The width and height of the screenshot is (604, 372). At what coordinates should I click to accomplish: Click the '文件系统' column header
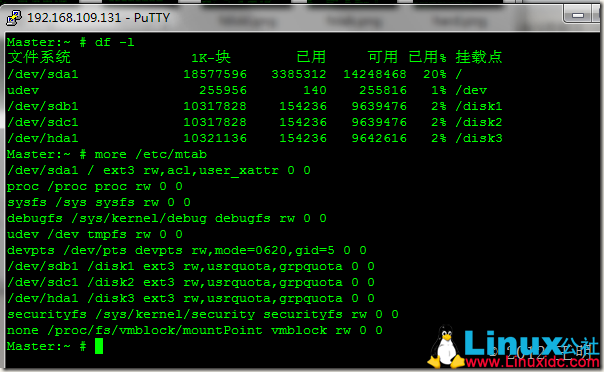[39, 57]
